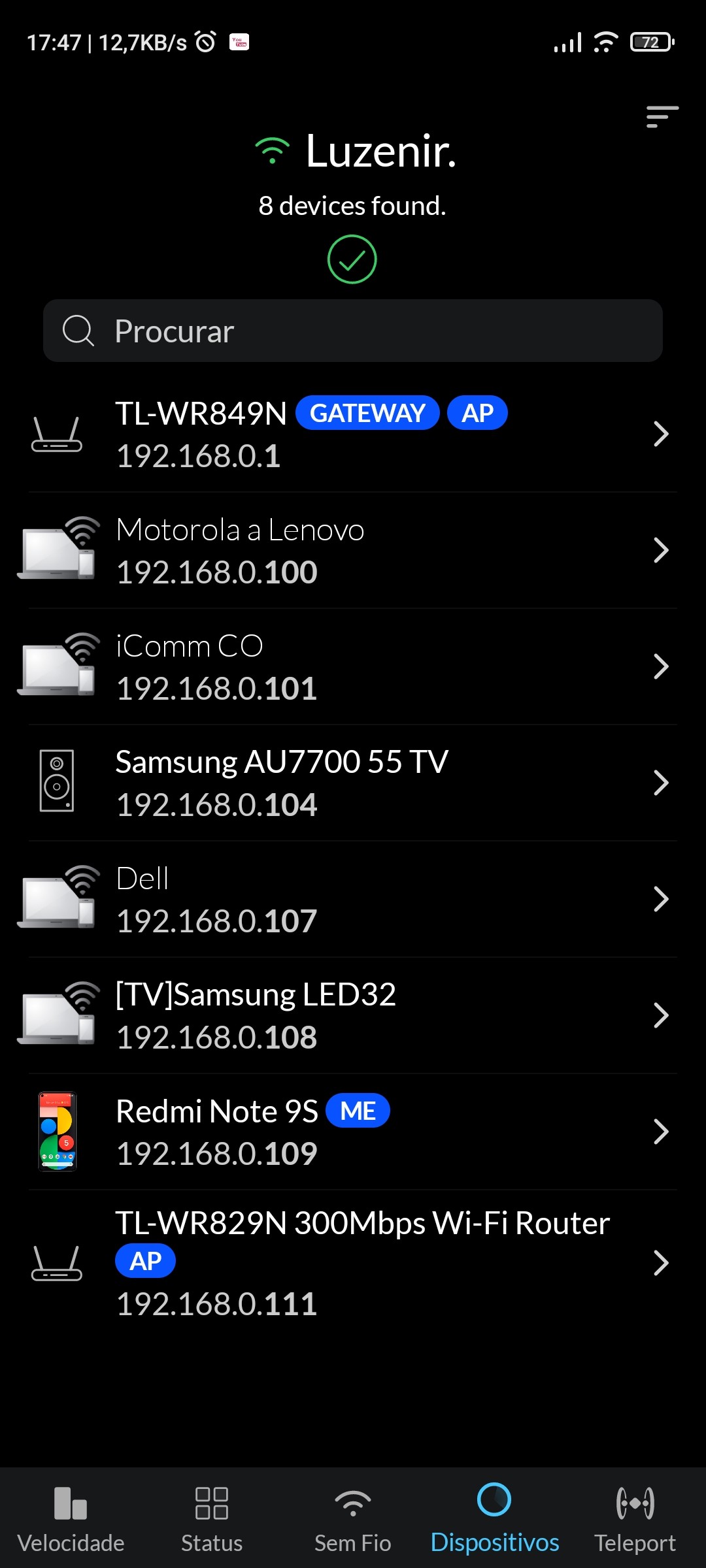Tap the TL-WR849N router icon
The image size is (706, 1568).
(x=57, y=434)
